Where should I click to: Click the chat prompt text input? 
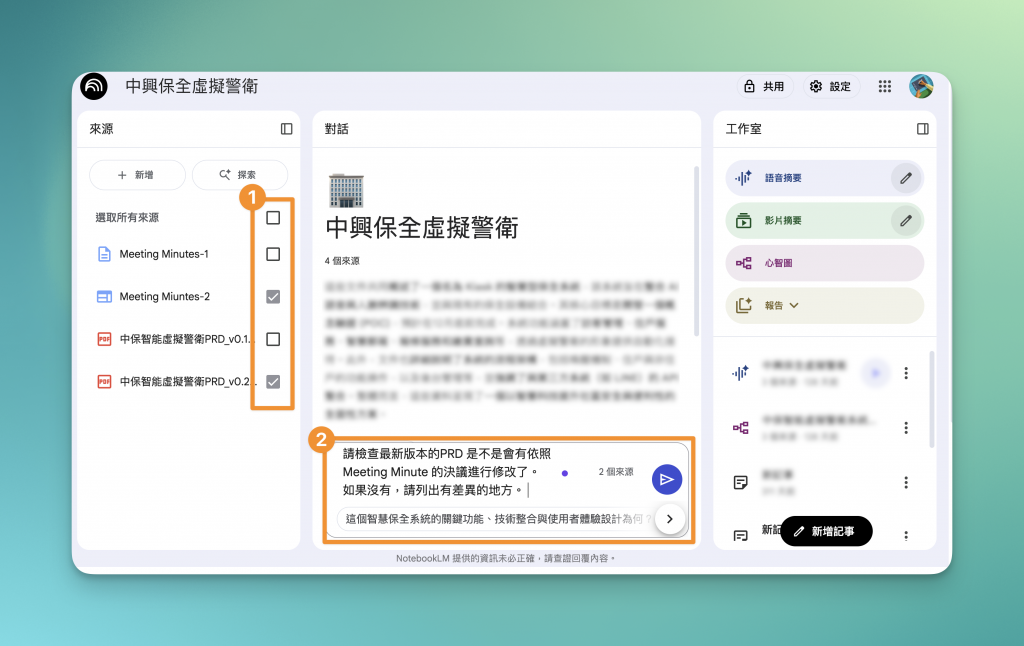pyautogui.click(x=447, y=472)
